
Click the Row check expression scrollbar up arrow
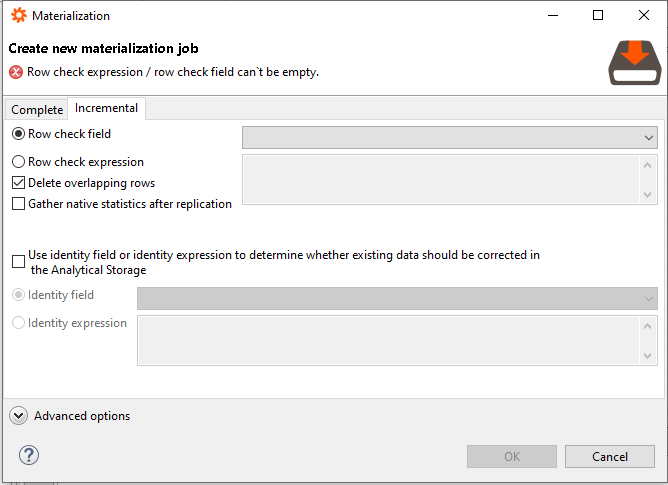pos(648,165)
